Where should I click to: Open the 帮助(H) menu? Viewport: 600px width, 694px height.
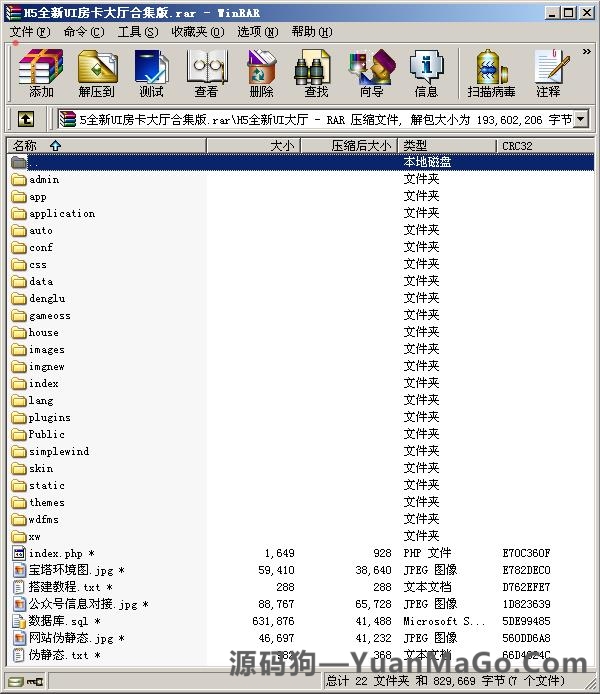pyautogui.click(x=312, y=32)
